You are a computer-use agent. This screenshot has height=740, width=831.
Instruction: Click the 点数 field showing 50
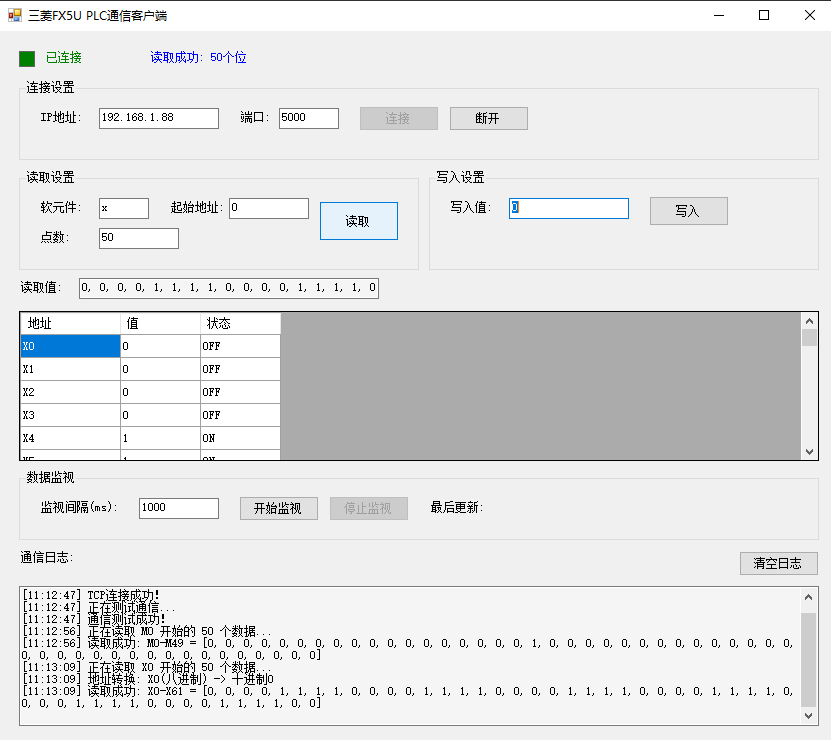coord(138,238)
